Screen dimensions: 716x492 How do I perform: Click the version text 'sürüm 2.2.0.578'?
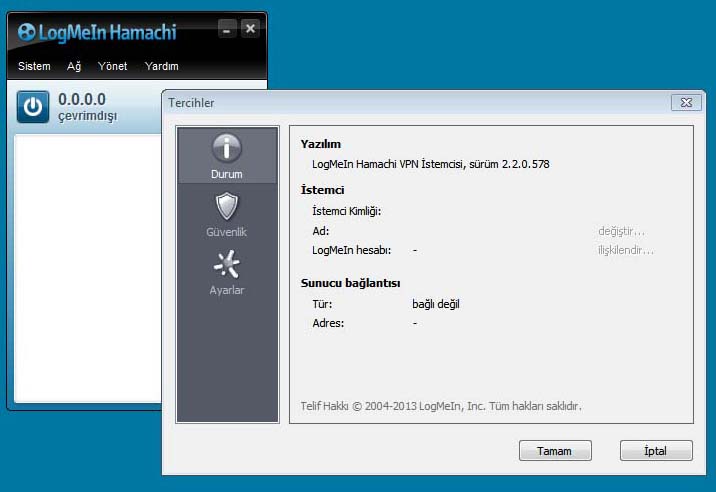510,164
